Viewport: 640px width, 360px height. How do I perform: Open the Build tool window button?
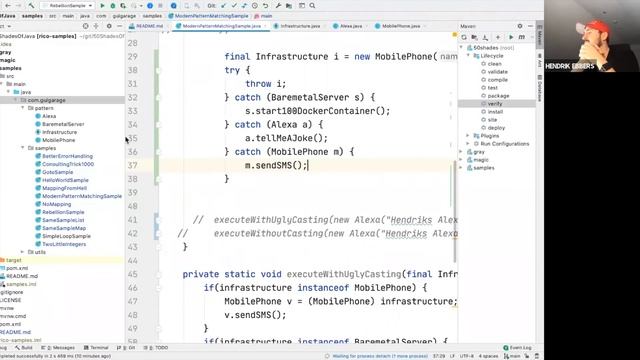24,347
